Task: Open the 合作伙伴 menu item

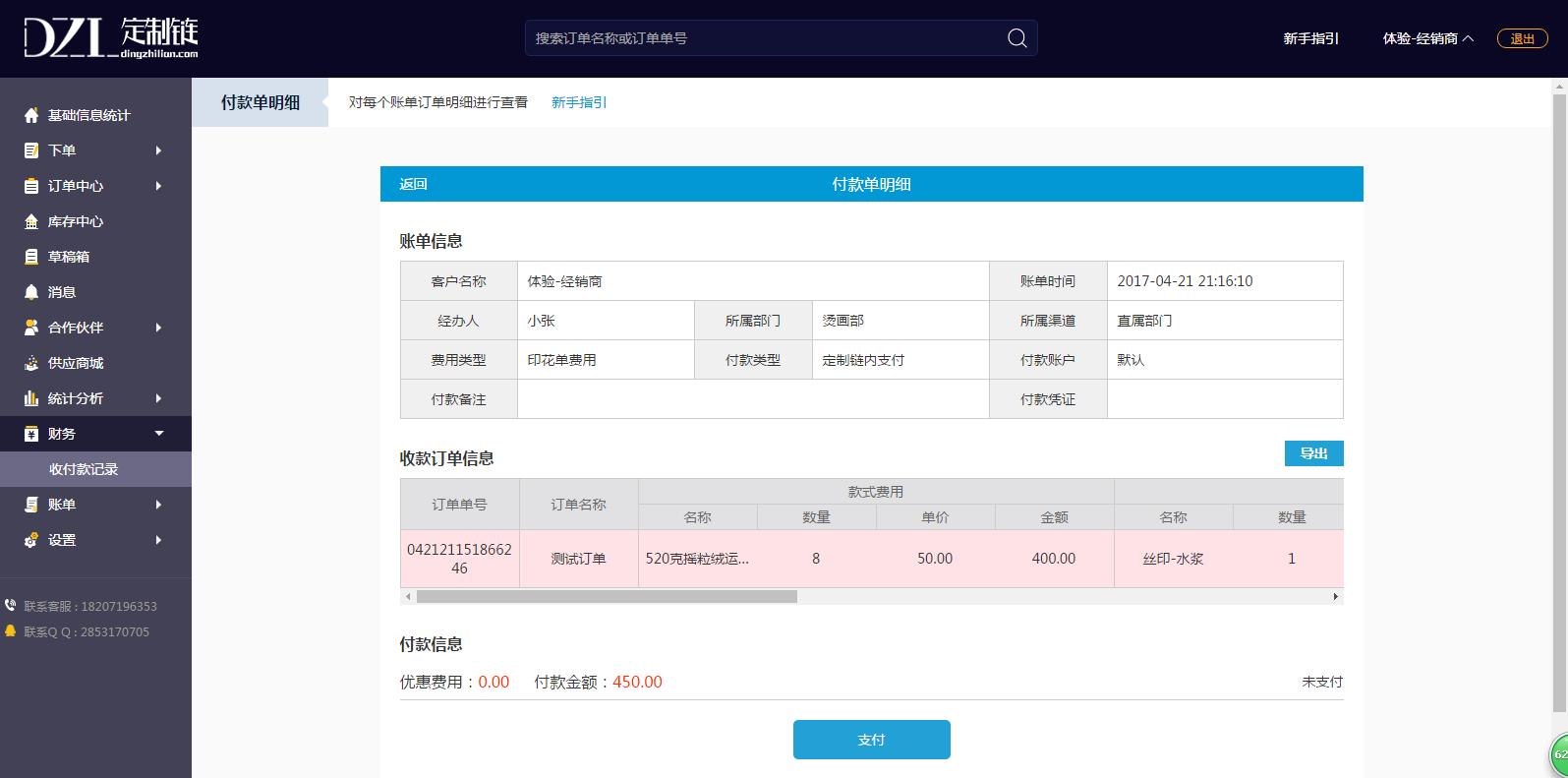Action: pyautogui.click(x=76, y=328)
